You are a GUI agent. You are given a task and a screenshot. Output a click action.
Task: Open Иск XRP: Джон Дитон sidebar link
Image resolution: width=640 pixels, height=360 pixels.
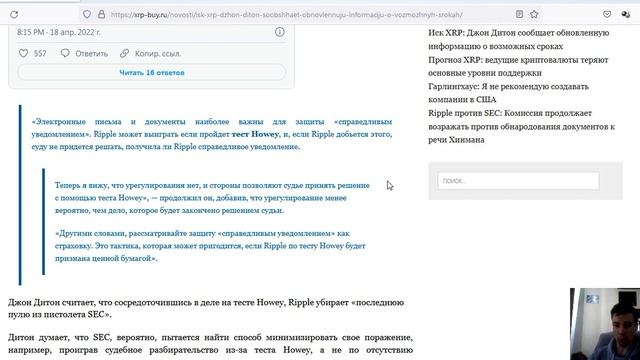coord(518,39)
